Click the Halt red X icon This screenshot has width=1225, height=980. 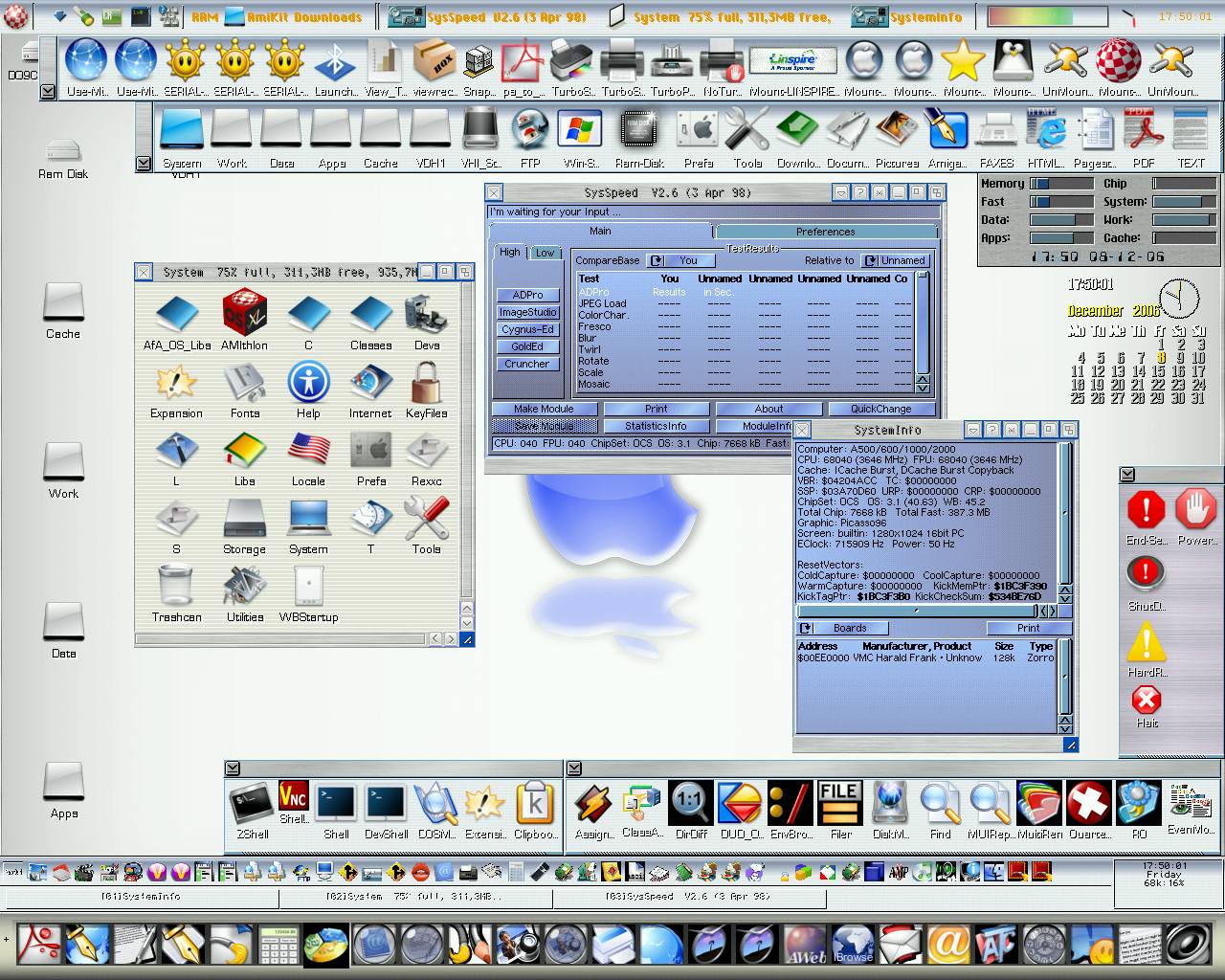pos(1146,700)
